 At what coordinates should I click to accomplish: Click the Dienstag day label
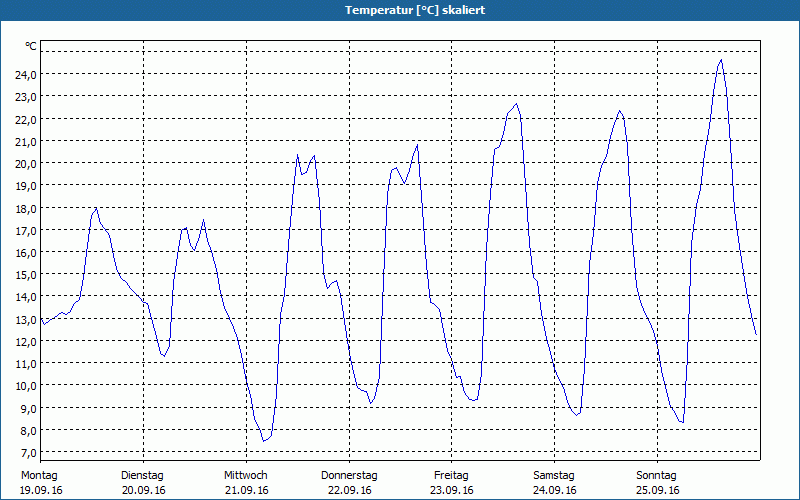point(142,476)
